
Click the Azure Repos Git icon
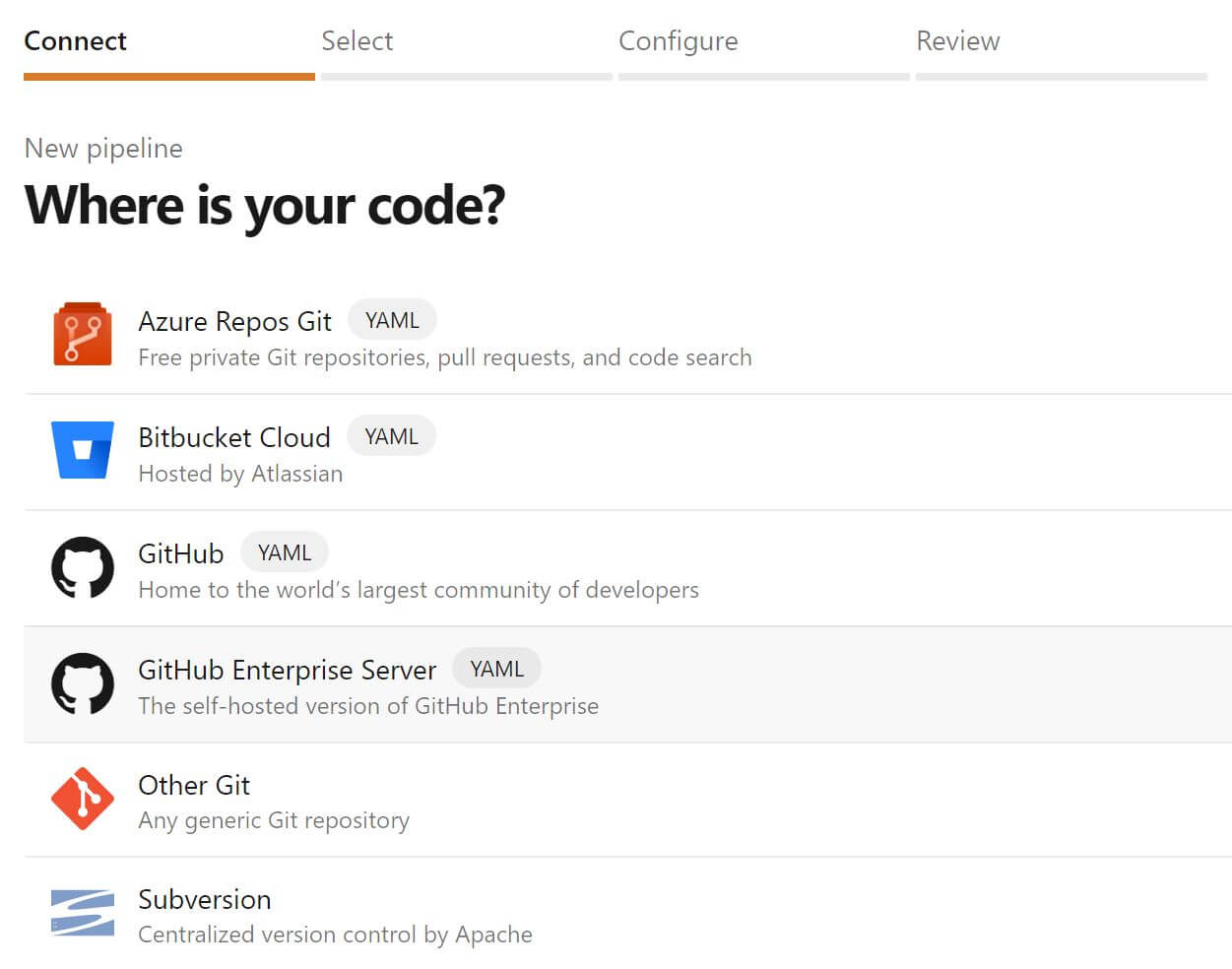[x=83, y=334]
